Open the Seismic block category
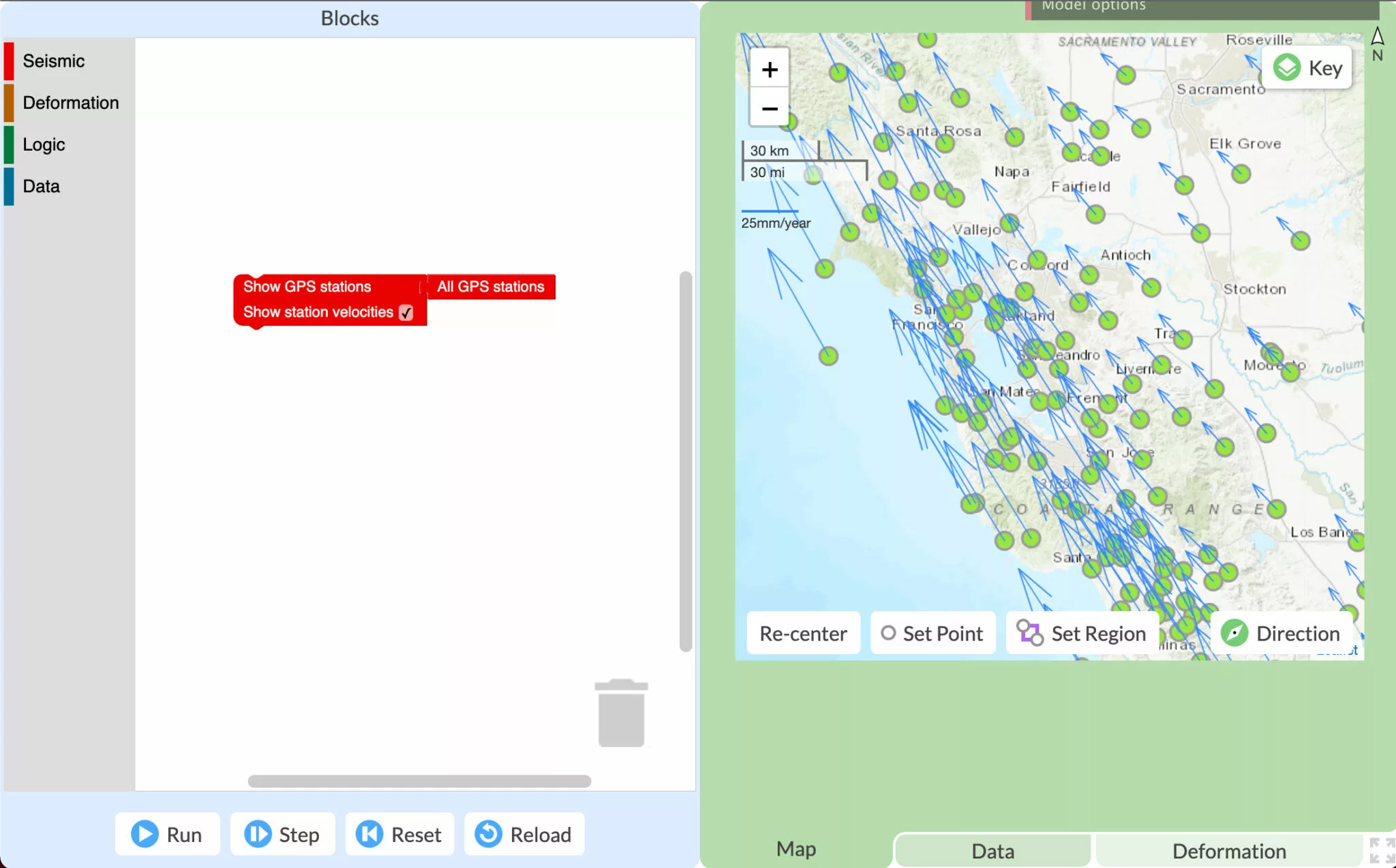The height and width of the screenshot is (868, 1396). point(54,60)
